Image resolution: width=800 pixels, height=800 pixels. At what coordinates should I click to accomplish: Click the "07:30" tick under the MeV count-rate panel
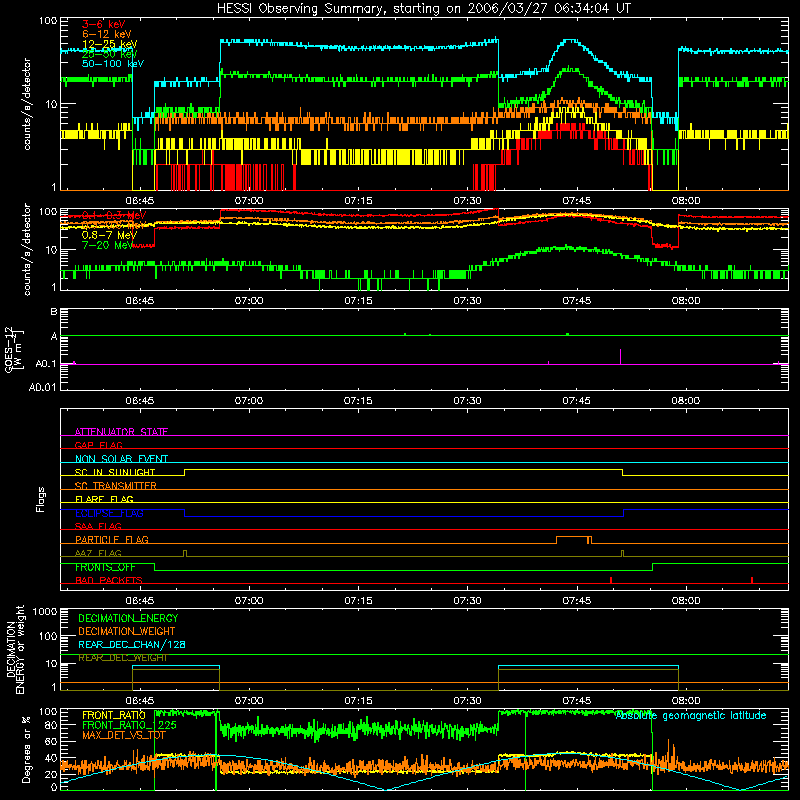click(x=467, y=301)
